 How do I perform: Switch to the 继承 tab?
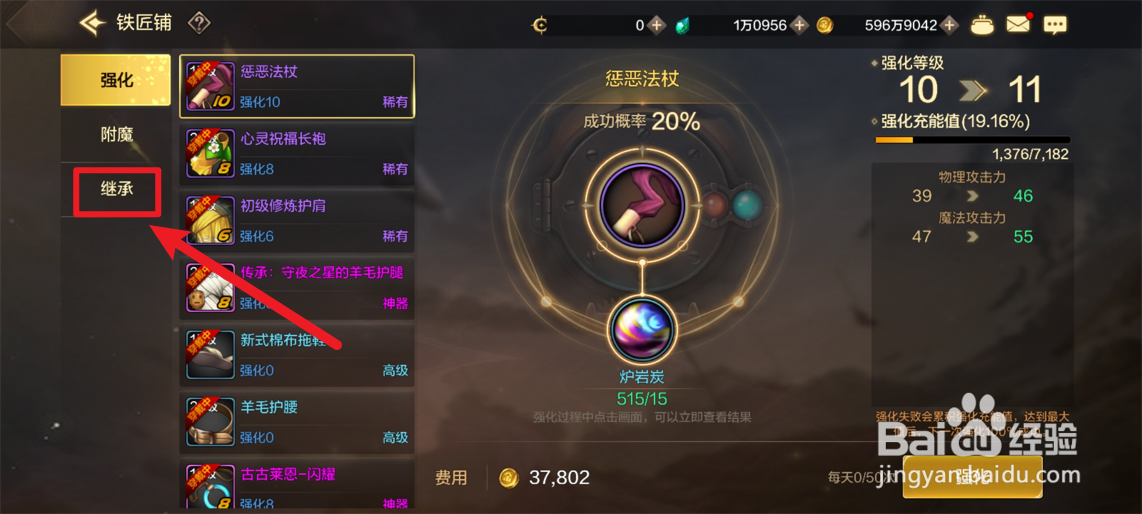click(x=117, y=190)
